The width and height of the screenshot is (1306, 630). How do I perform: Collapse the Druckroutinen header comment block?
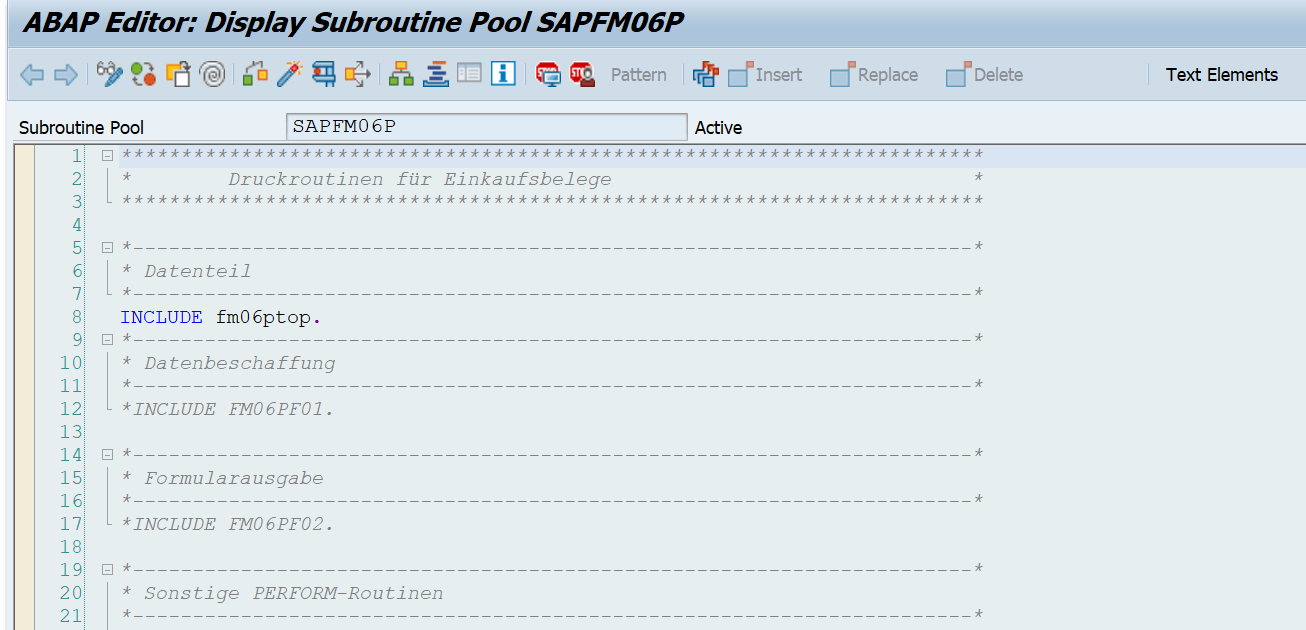[x=107, y=155]
